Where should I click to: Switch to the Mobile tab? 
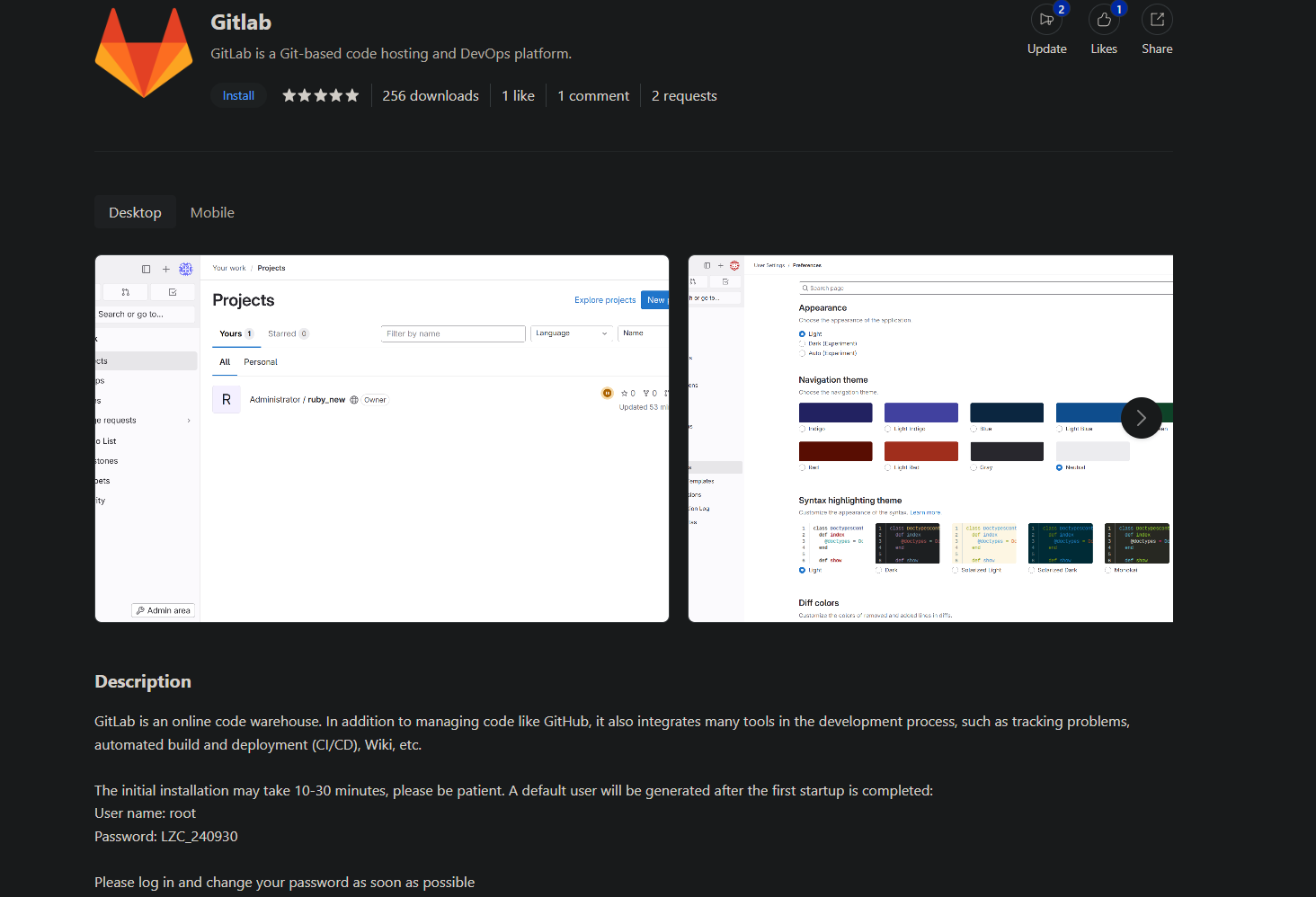212,212
